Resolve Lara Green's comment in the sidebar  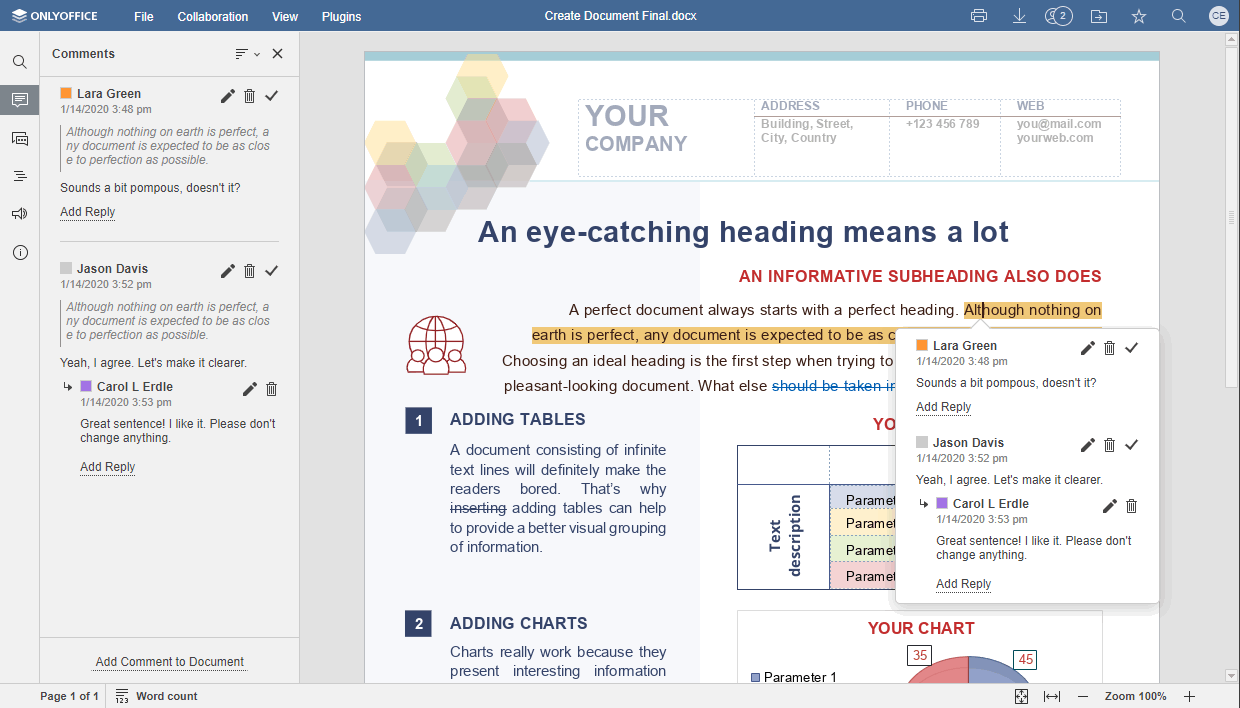click(x=271, y=95)
